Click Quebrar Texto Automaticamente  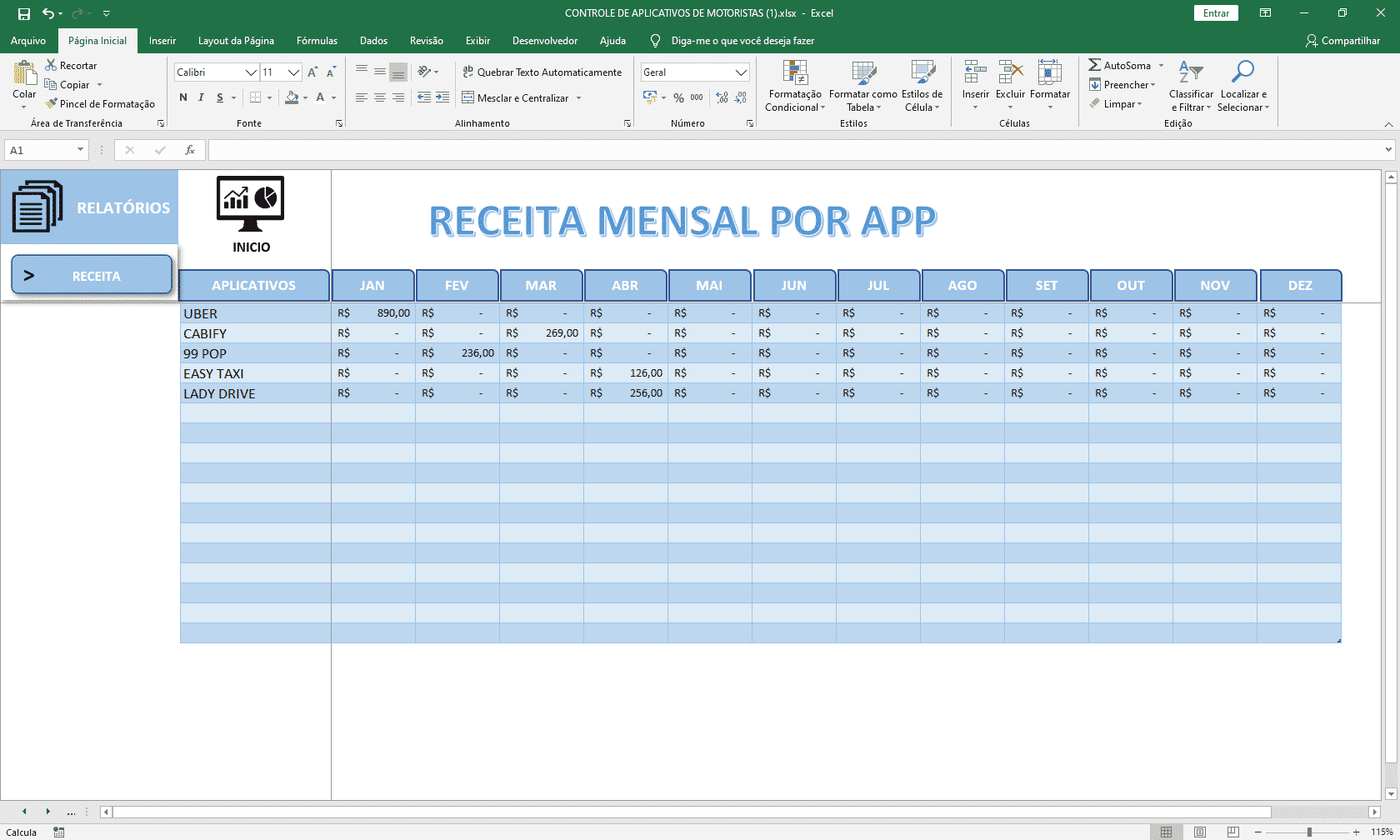coord(542,72)
